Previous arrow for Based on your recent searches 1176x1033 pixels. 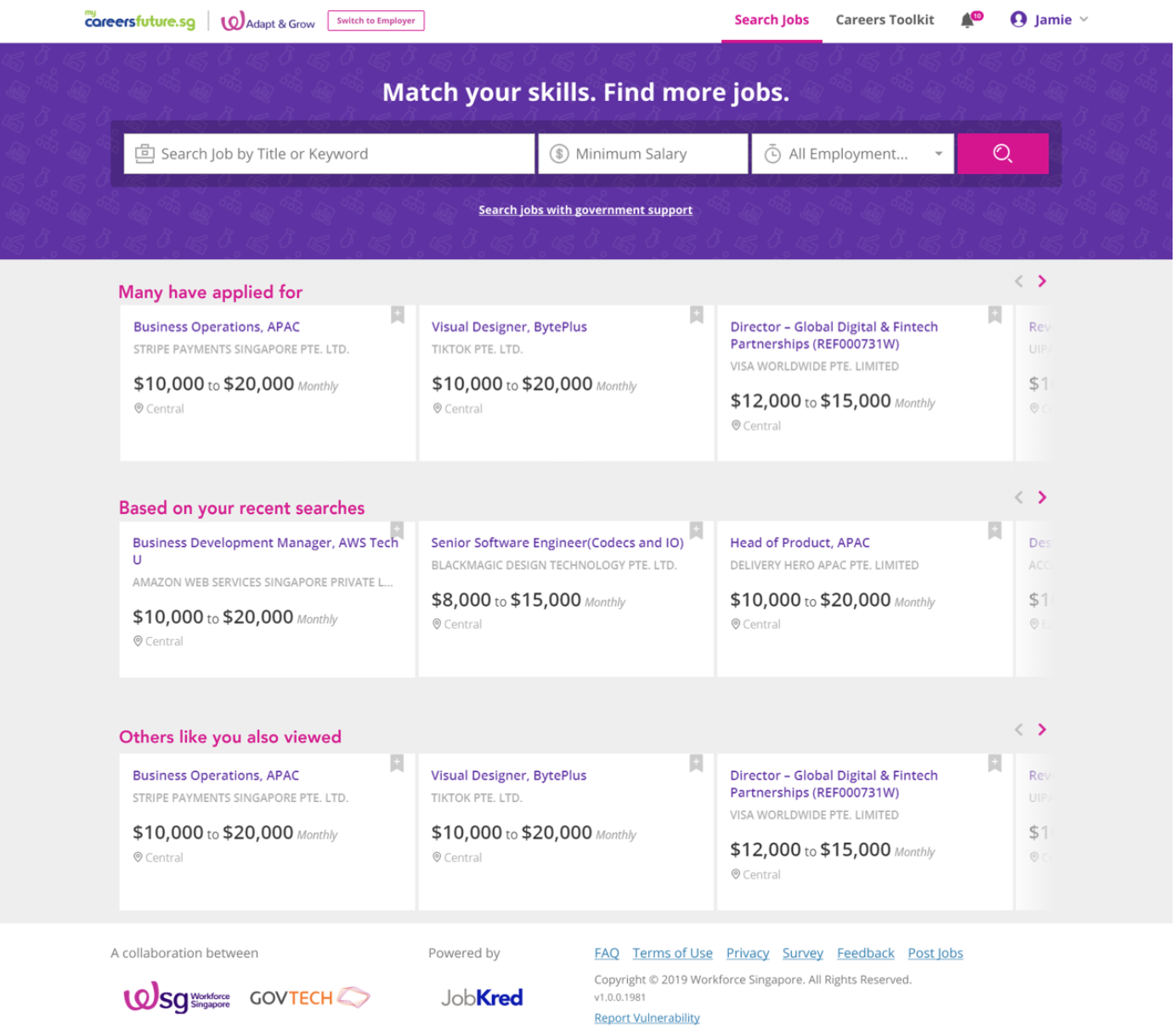[x=1021, y=499]
